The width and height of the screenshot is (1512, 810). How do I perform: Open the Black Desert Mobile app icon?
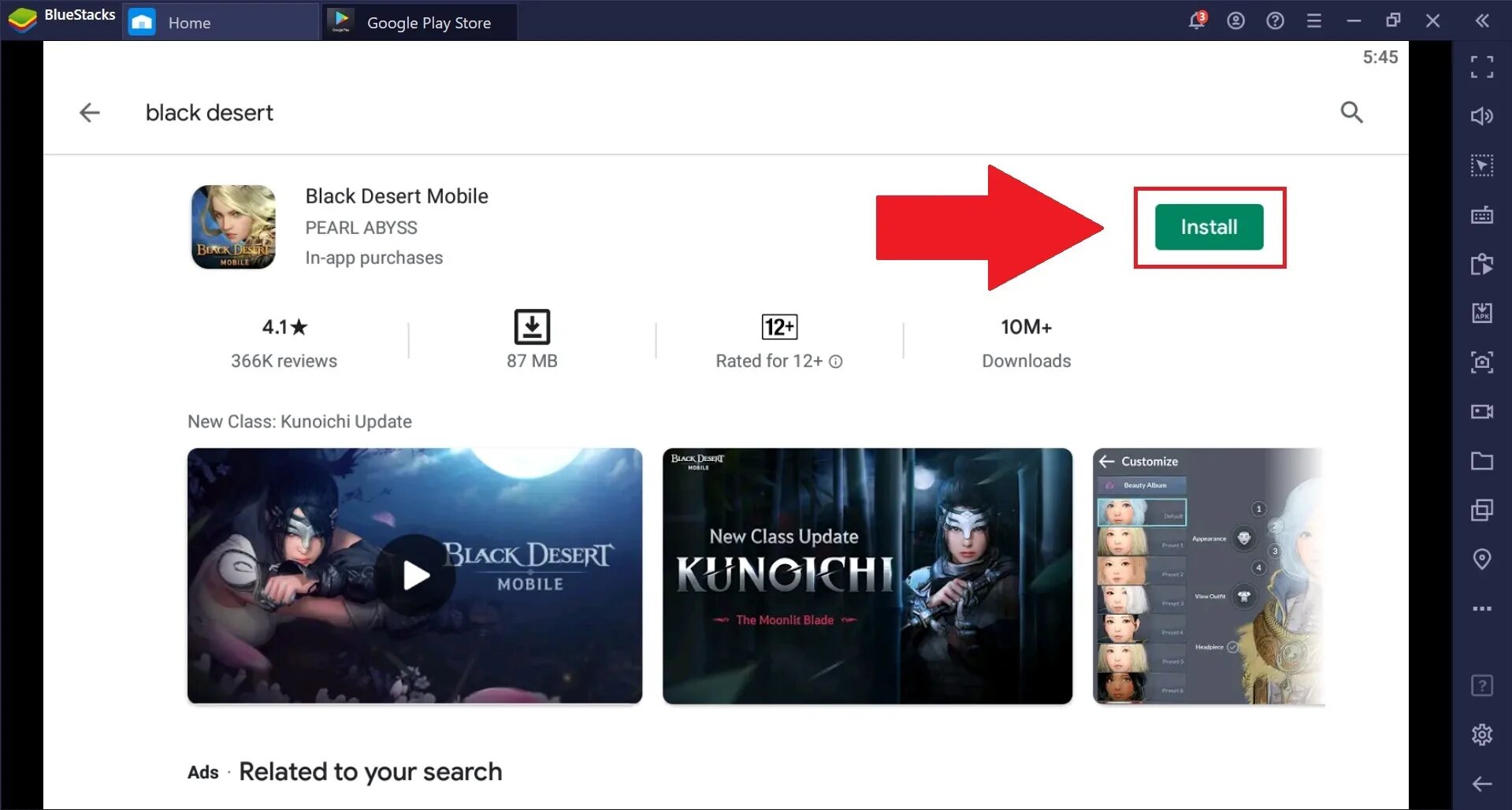pos(233,227)
